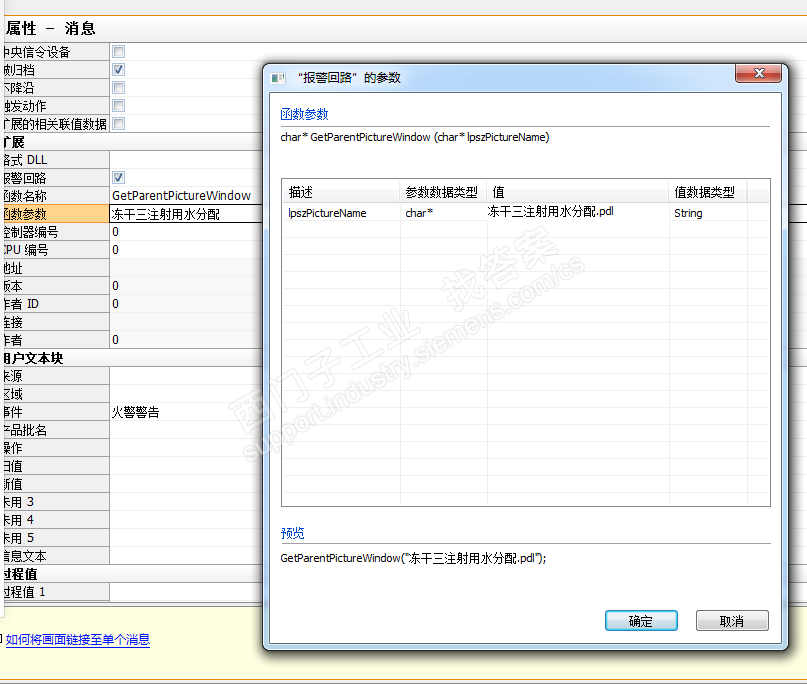Select the 连接 property row
807x685 pixels.
coord(55,322)
